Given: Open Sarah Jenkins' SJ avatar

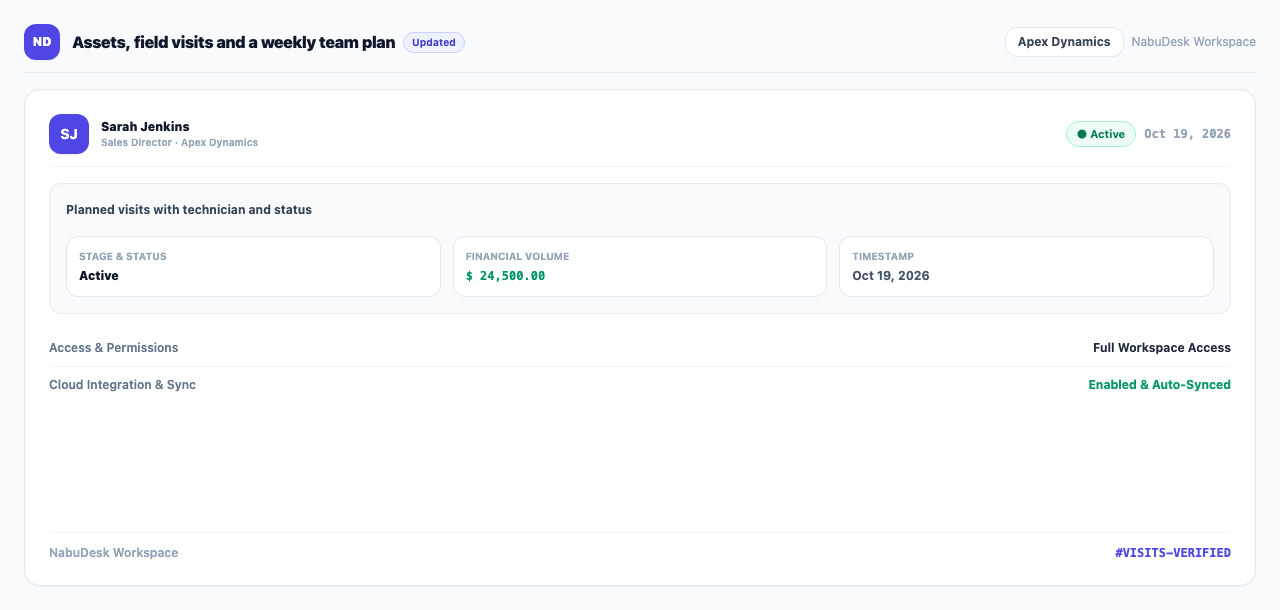Looking at the screenshot, I should (69, 134).
